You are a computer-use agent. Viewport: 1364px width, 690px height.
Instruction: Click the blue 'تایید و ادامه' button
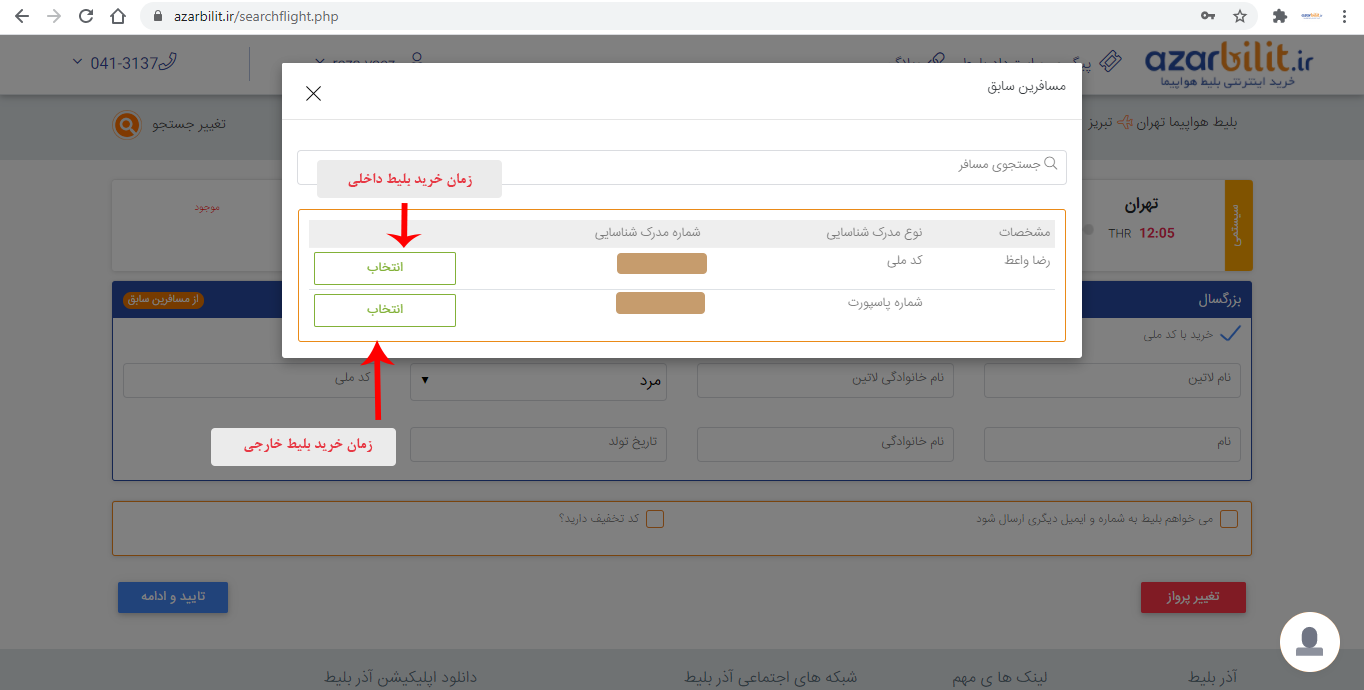tap(173, 597)
